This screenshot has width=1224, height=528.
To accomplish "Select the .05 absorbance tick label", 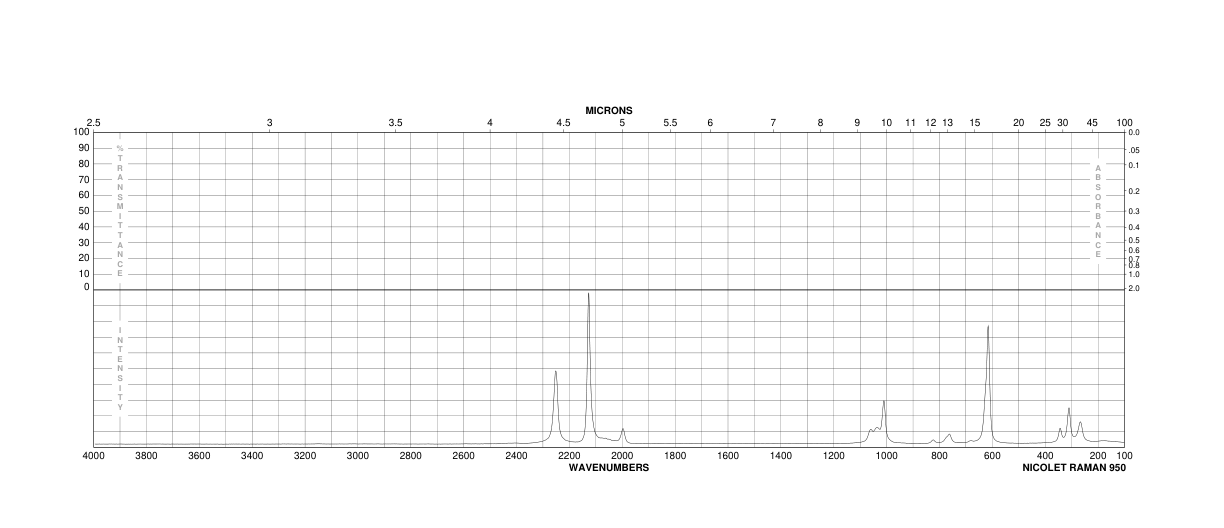I will tap(1134, 150).
